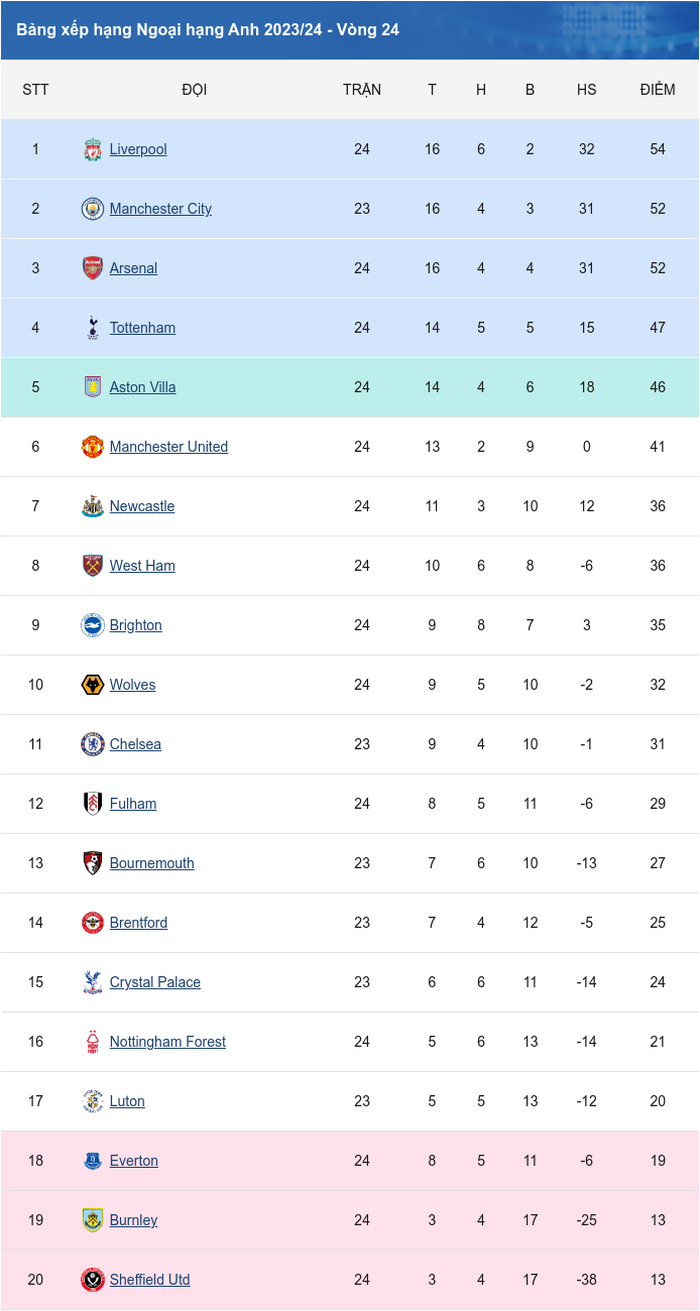Open the Bournemouth team link

(x=152, y=863)
